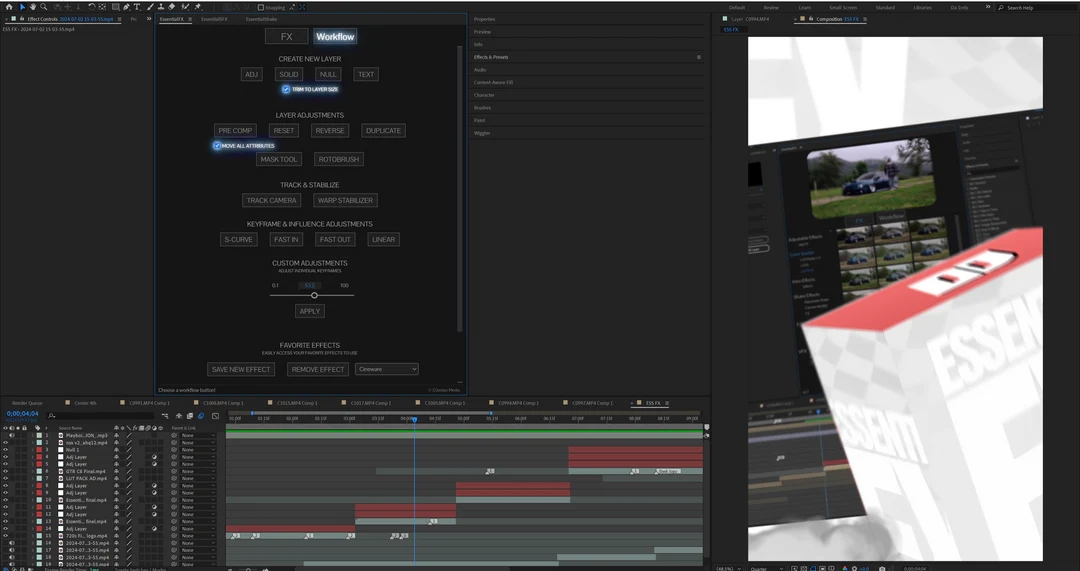Select the Puppet Pin tool
1080x571 pixels.
tap(197, 7)
